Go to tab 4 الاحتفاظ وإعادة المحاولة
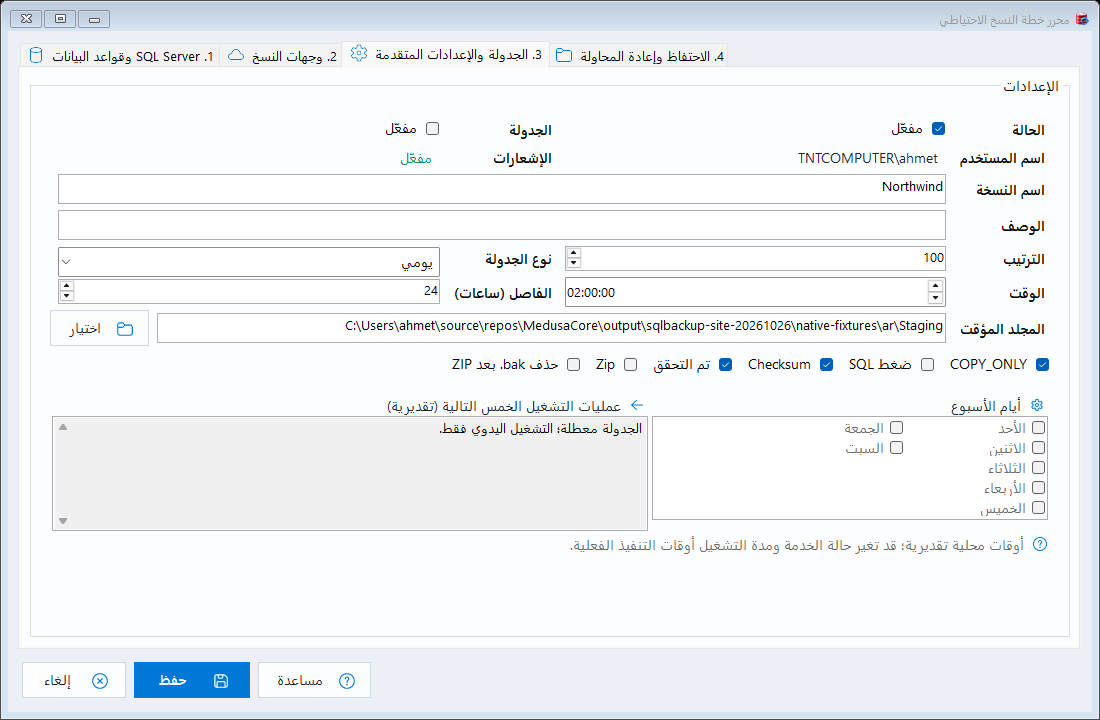This screenshot has width=1100, height=720. 639,55
